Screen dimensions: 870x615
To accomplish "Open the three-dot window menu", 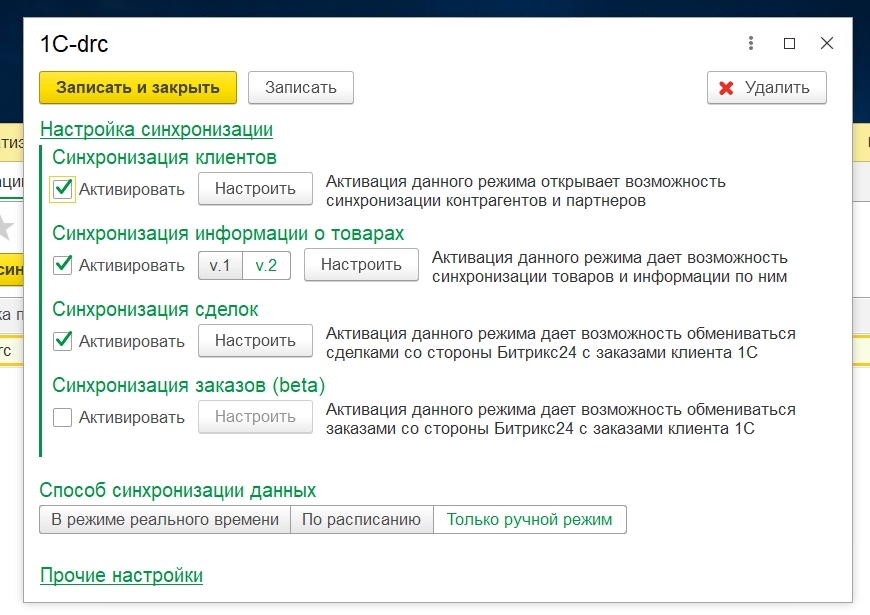I will [x=751, y=44].
